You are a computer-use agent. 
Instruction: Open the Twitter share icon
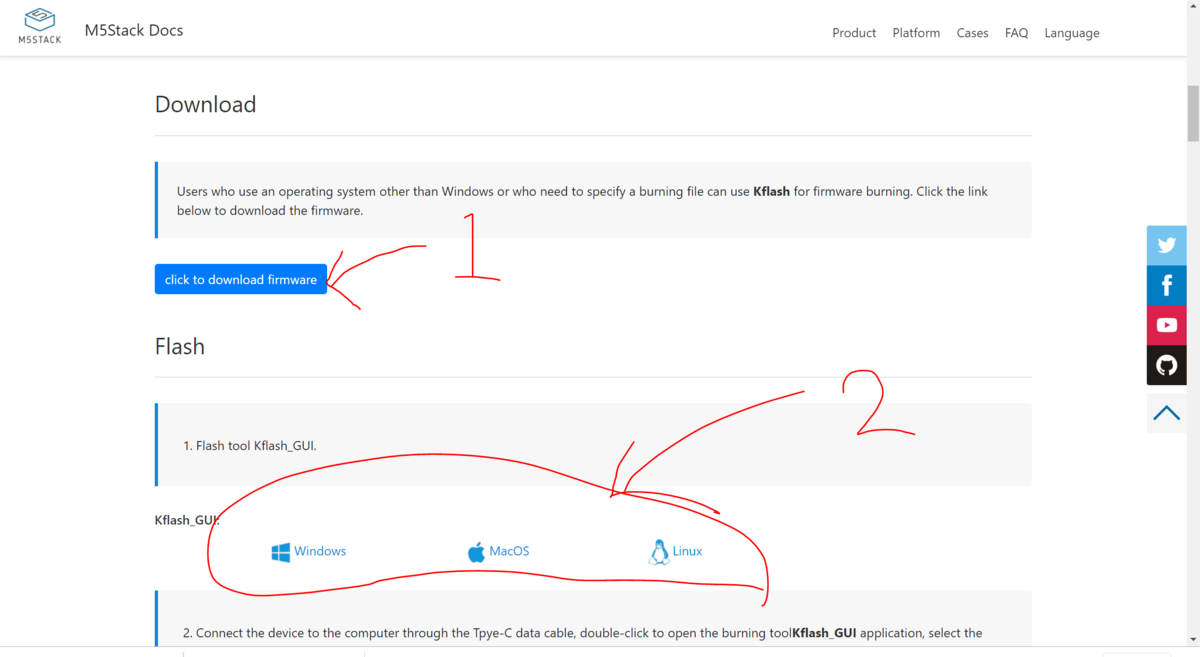point(1166,245)
